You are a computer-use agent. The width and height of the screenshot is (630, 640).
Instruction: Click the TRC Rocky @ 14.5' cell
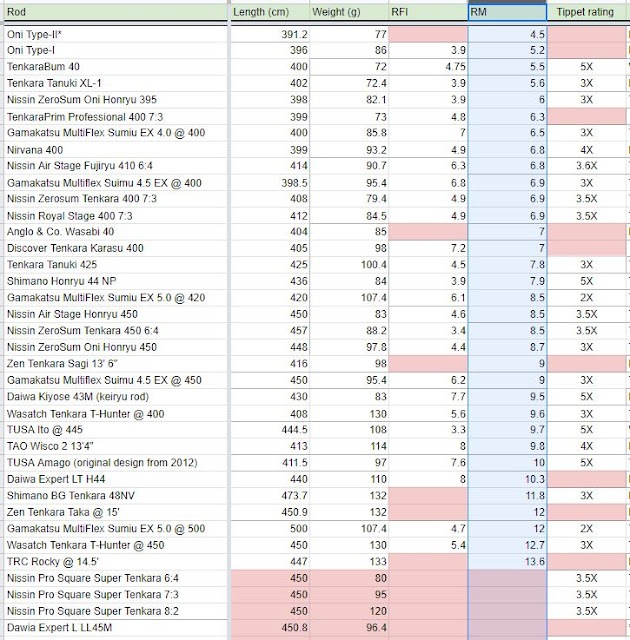tap(115, 562)
